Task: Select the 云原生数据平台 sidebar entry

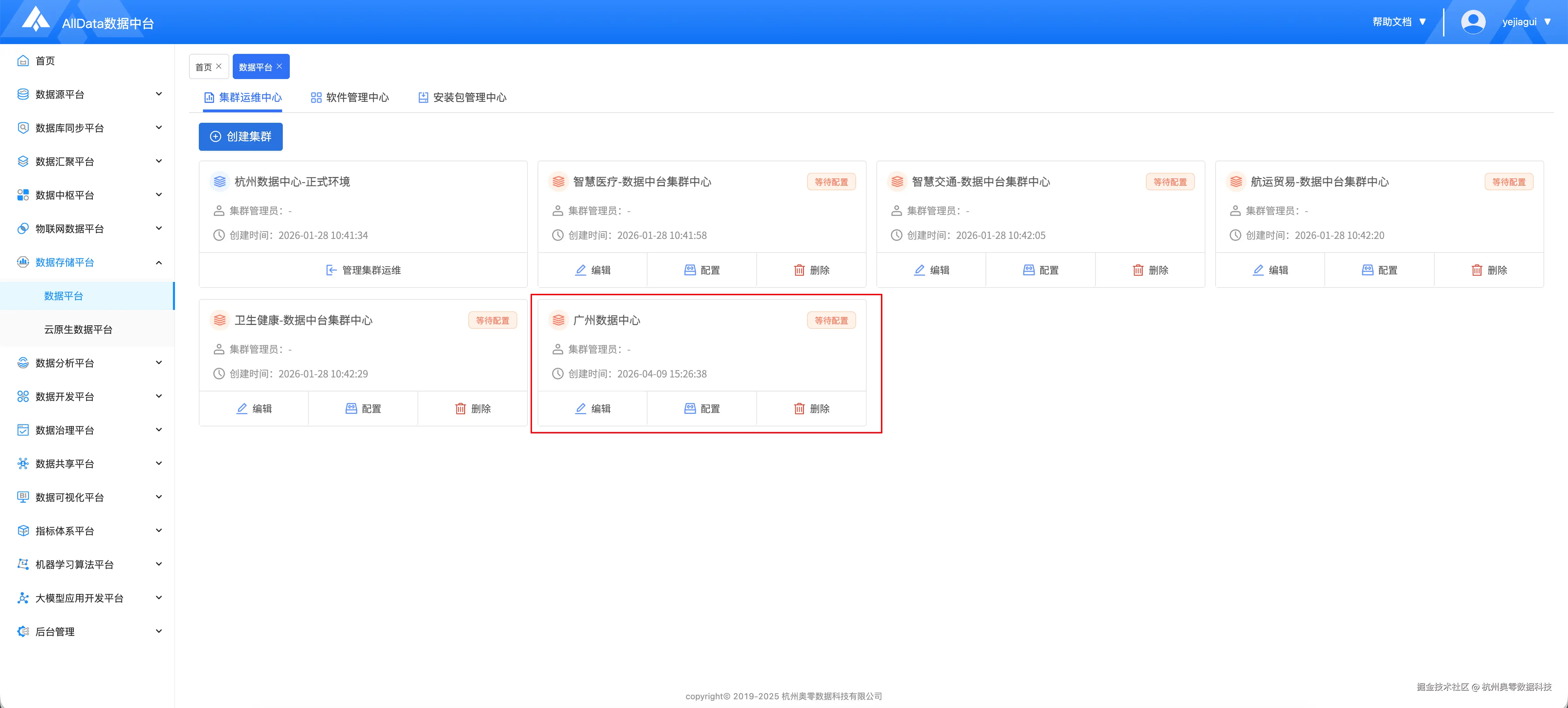Action: 77,329
